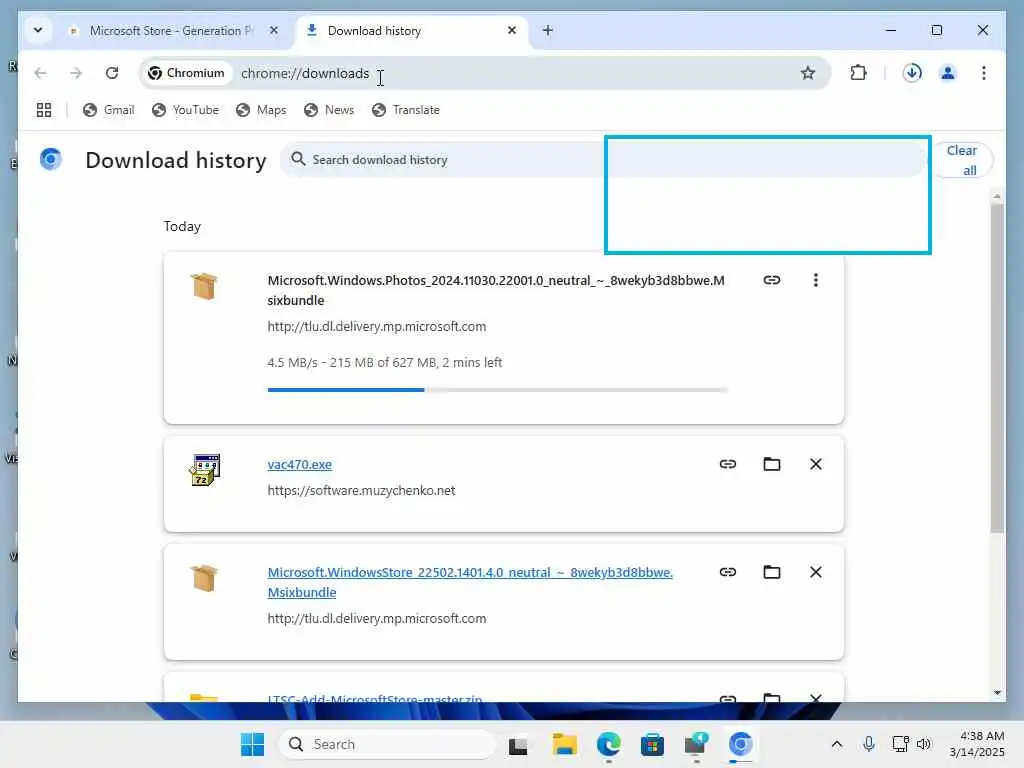Click the downloads page vertical scrollbar
Viewport: 1024px width, 768px height.
click(x=997, y=367)
